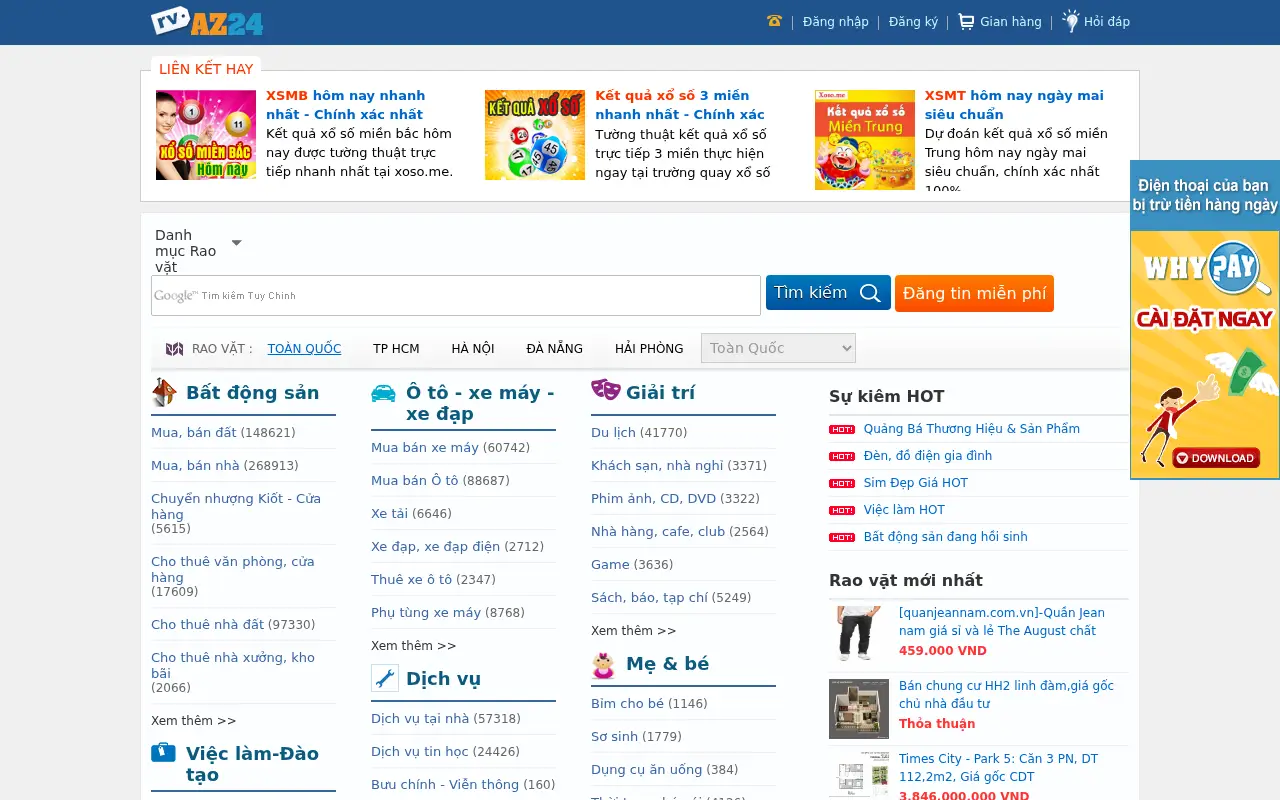Image resolution: width=1280 pixels, height=800 pixels.
Task: Select the HẢI PHÒNG location tab
Action: tap(649, 349)
